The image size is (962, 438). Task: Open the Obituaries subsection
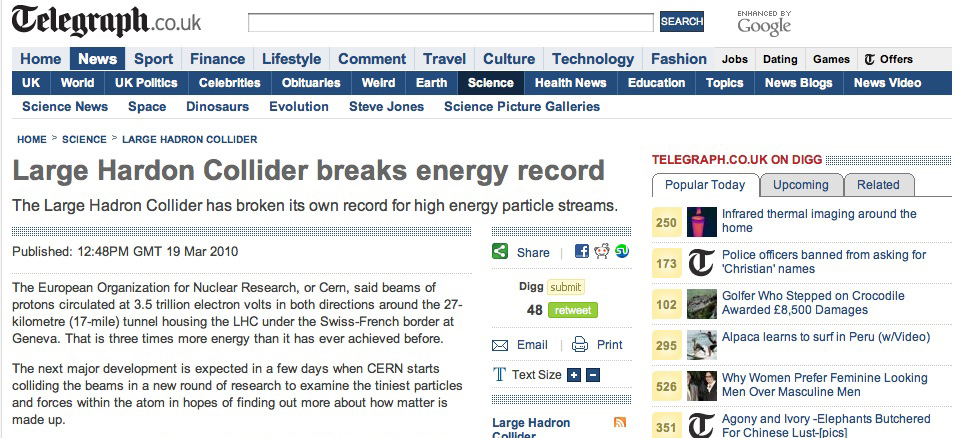(310, 83)
